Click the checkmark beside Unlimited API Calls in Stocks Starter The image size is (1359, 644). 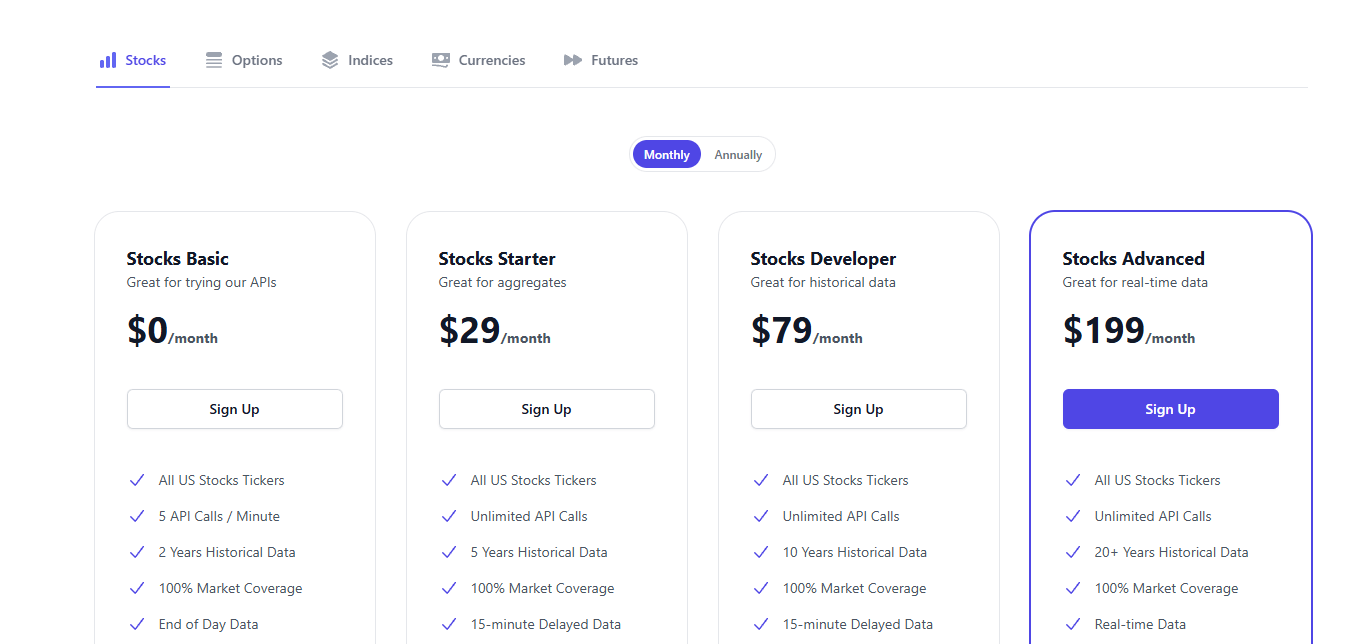[449, 516]
